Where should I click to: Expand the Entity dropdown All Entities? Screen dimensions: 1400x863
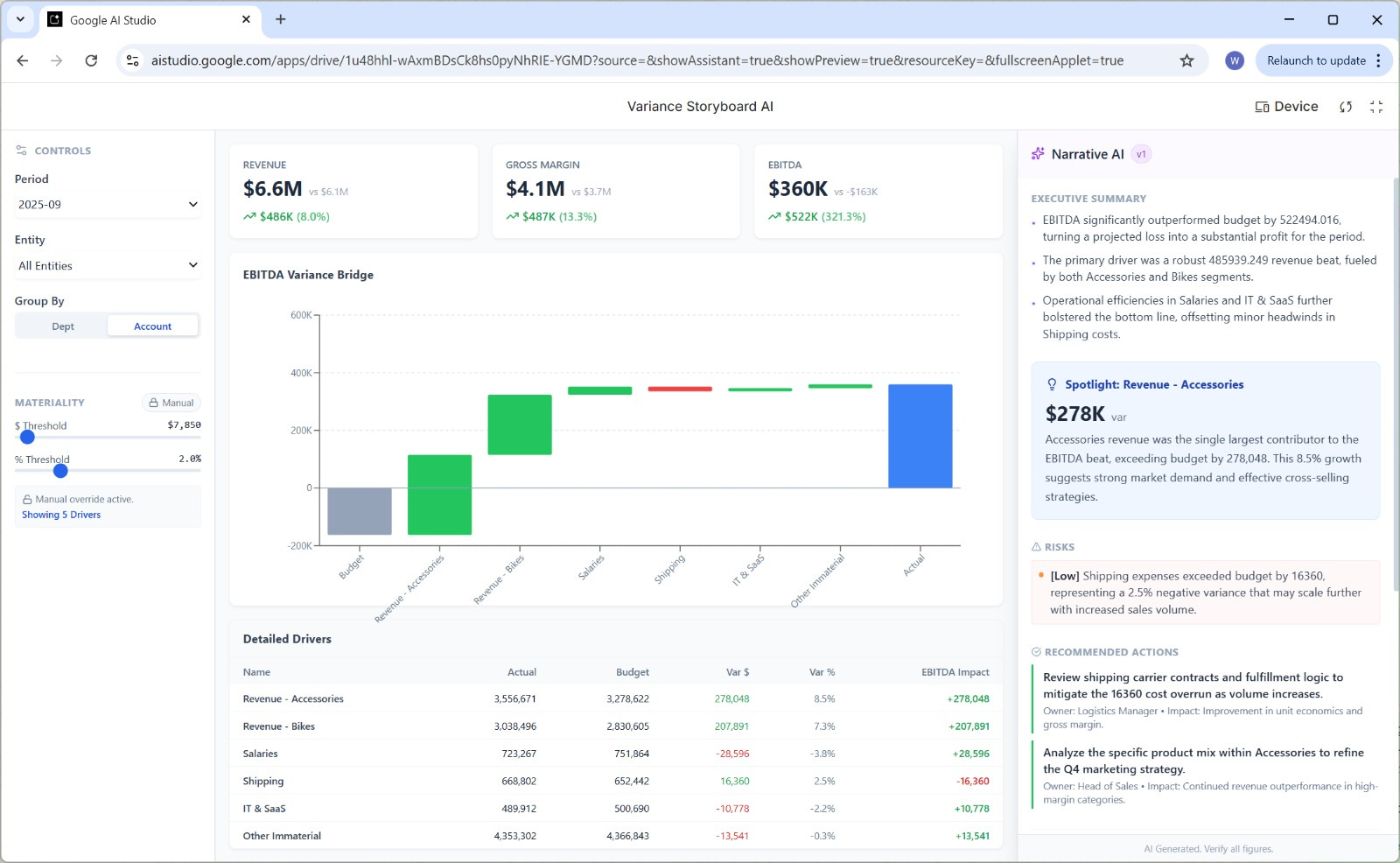pyautogui.click(x=108, y=265)
